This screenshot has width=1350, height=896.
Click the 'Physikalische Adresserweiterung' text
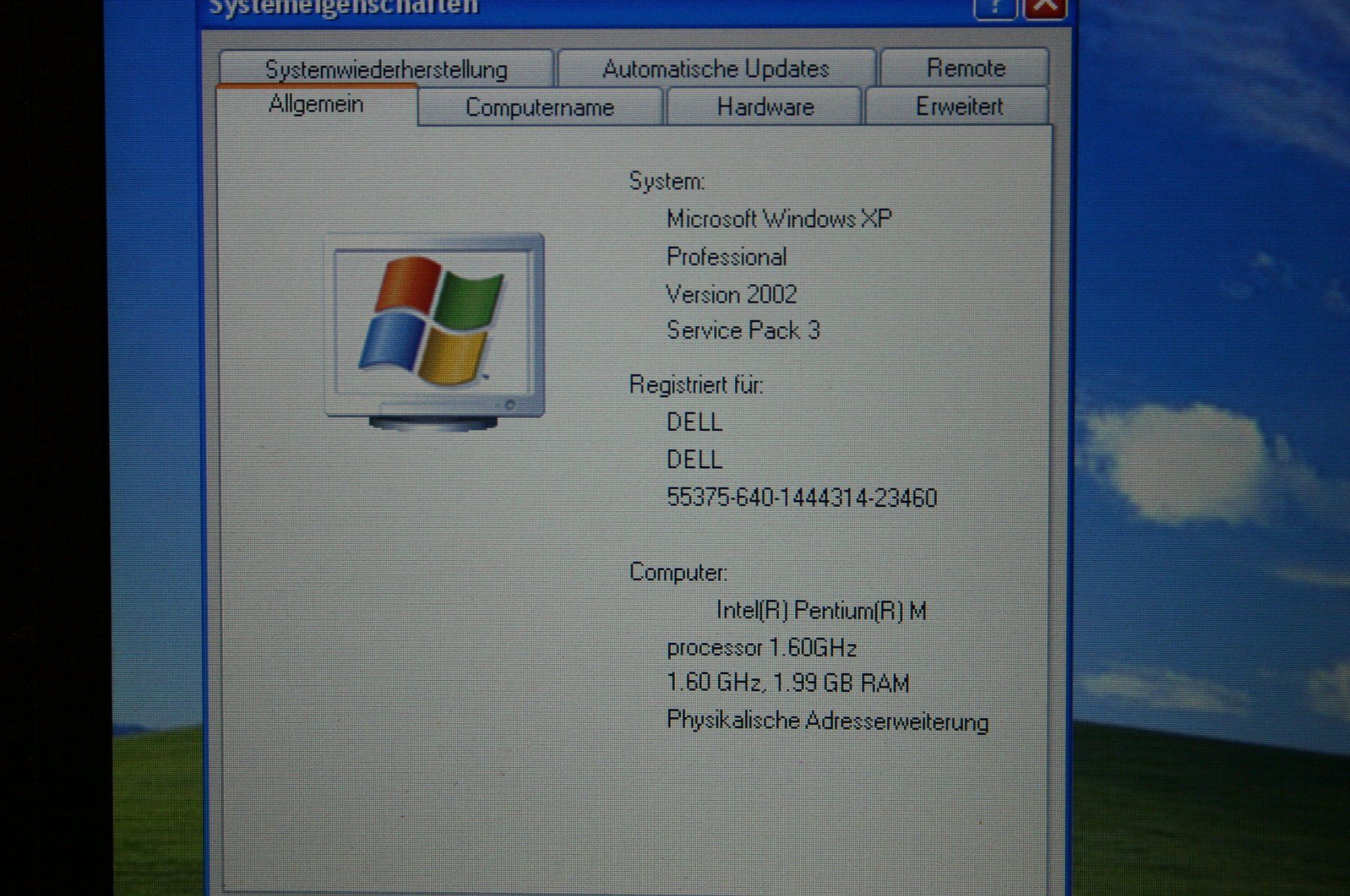pyautogui.click(x=827, y=721)
